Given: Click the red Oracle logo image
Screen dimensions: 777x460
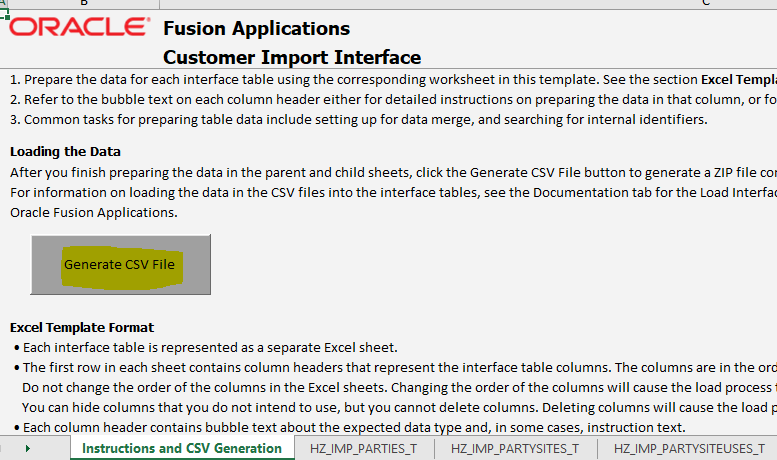Looking at the screenshot, I should 79,27.
